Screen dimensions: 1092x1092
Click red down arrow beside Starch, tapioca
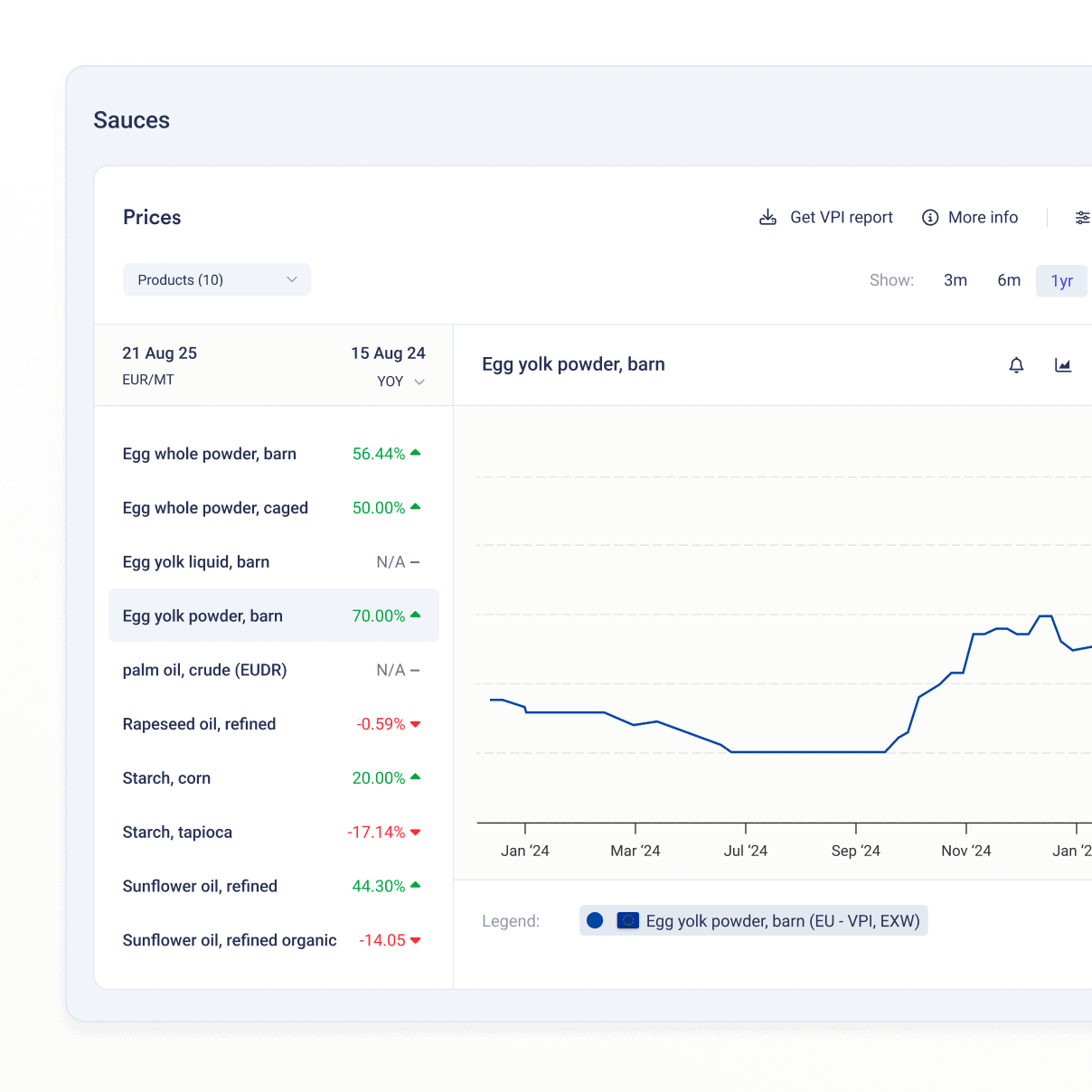point(416,832)
